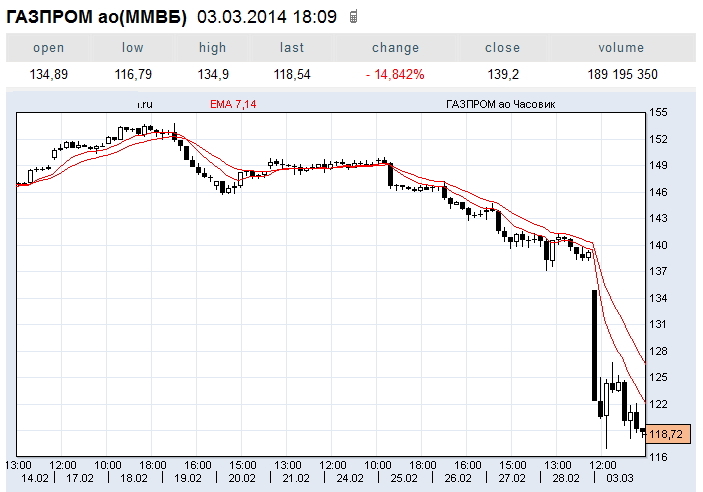Click the 28.02 date axis label
703x492 pixels.
point(566,478)
